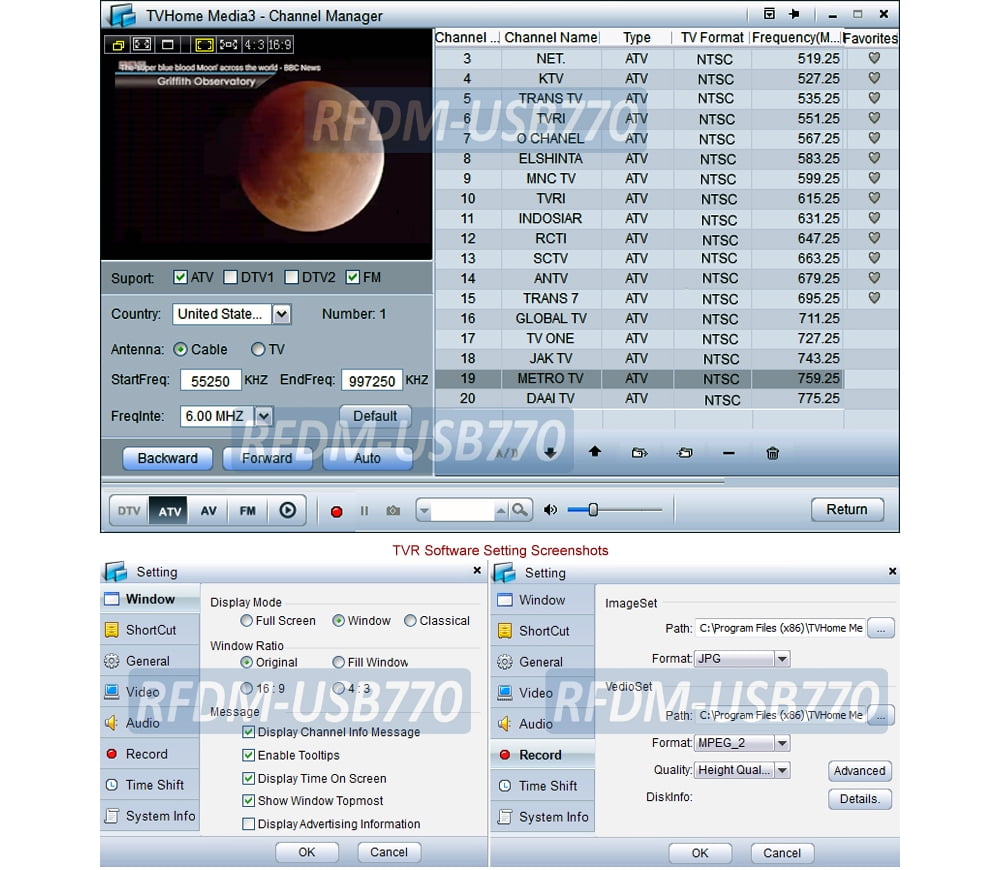
Task: Switch to the FM mode tab
Action: [248, 510]
